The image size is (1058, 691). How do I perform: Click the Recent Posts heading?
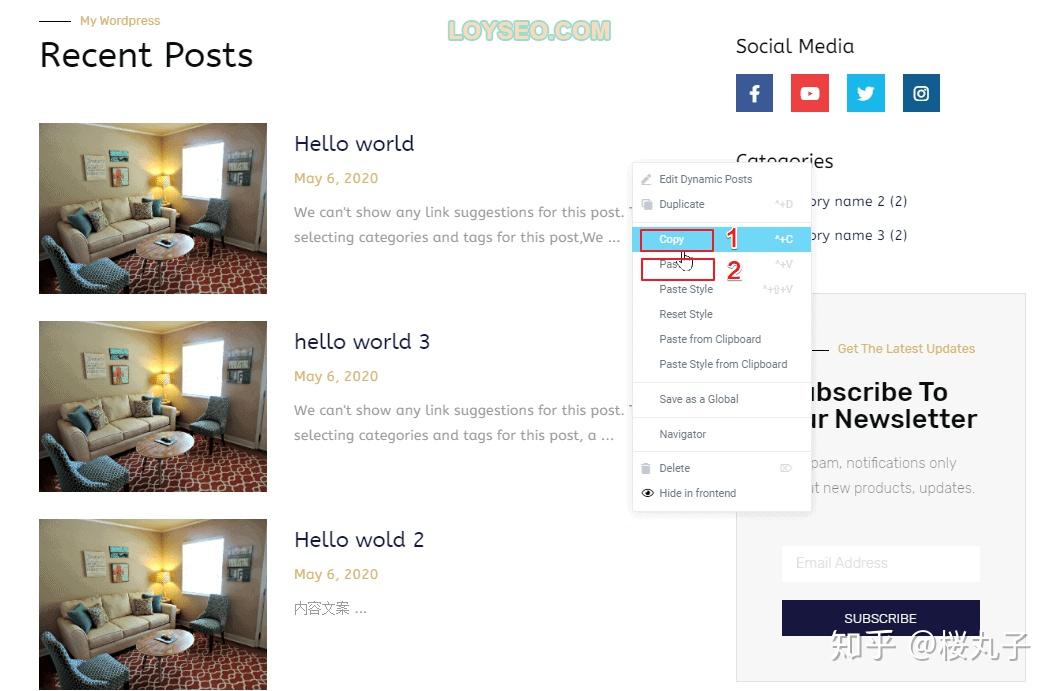tap(146, 55)
